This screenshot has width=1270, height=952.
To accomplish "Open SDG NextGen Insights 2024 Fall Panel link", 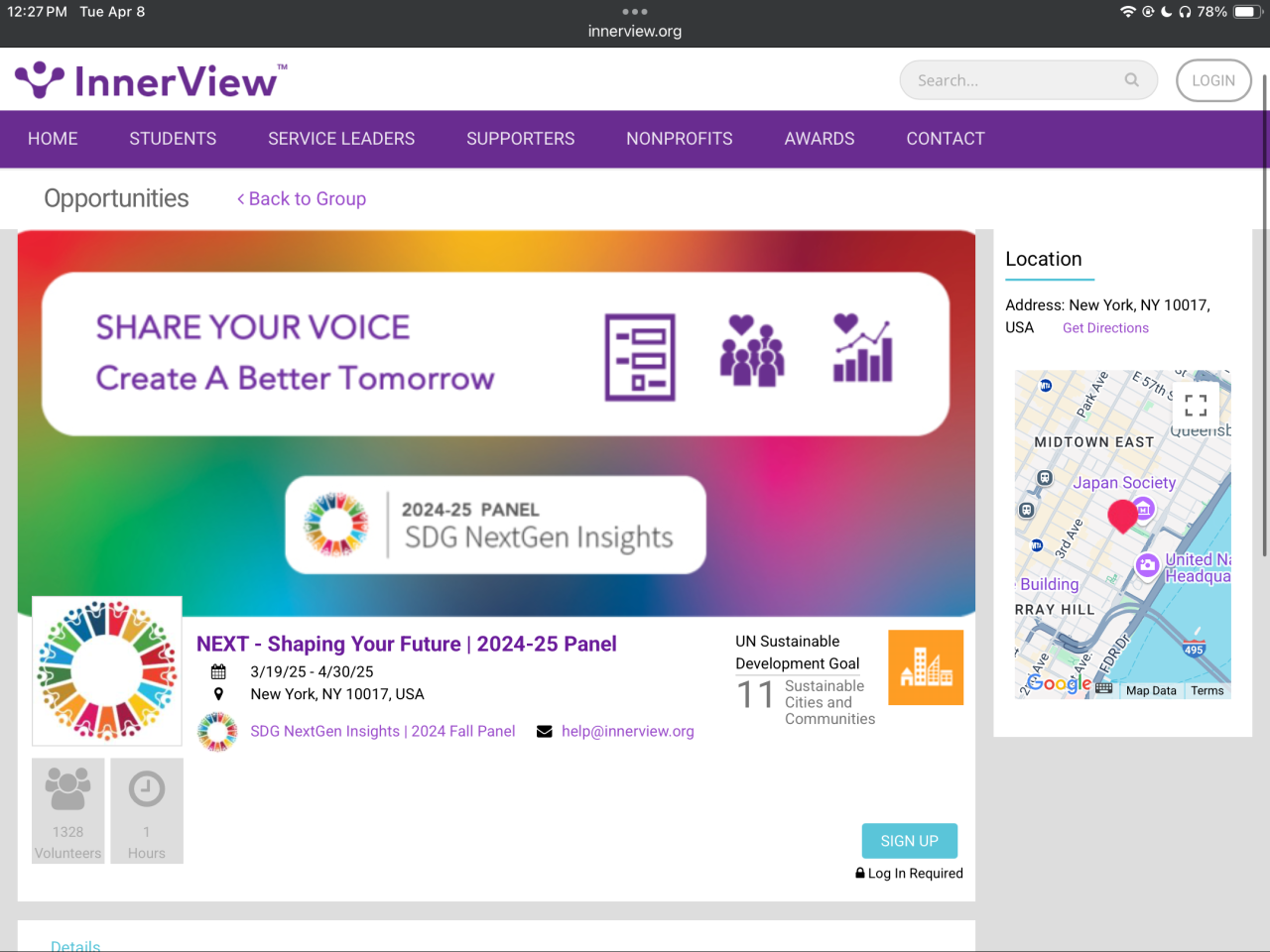I will tap(383, 731).
